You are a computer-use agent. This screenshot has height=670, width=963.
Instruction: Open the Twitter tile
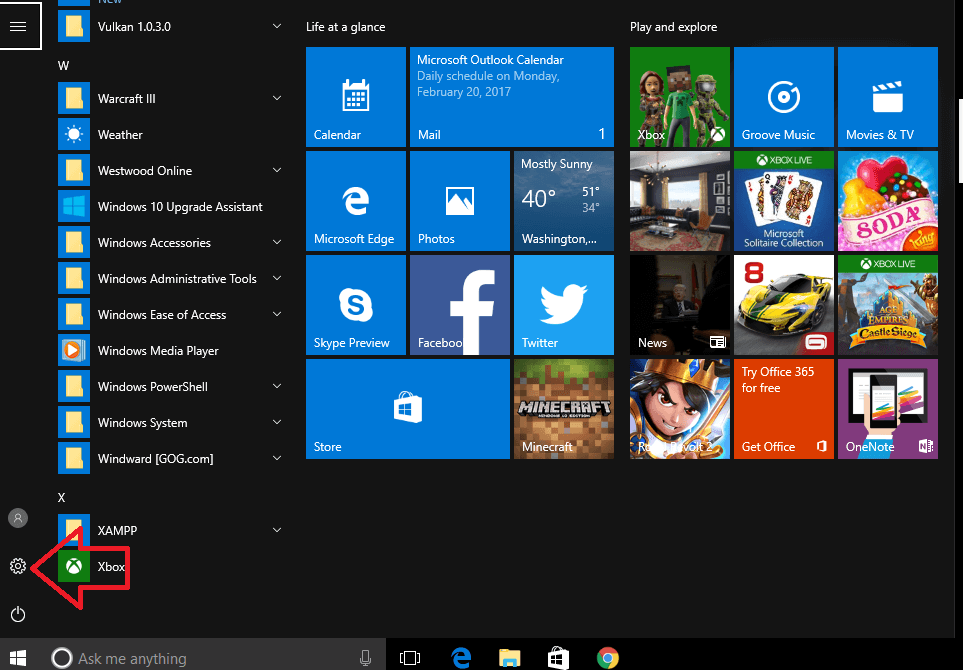[564, 305]
